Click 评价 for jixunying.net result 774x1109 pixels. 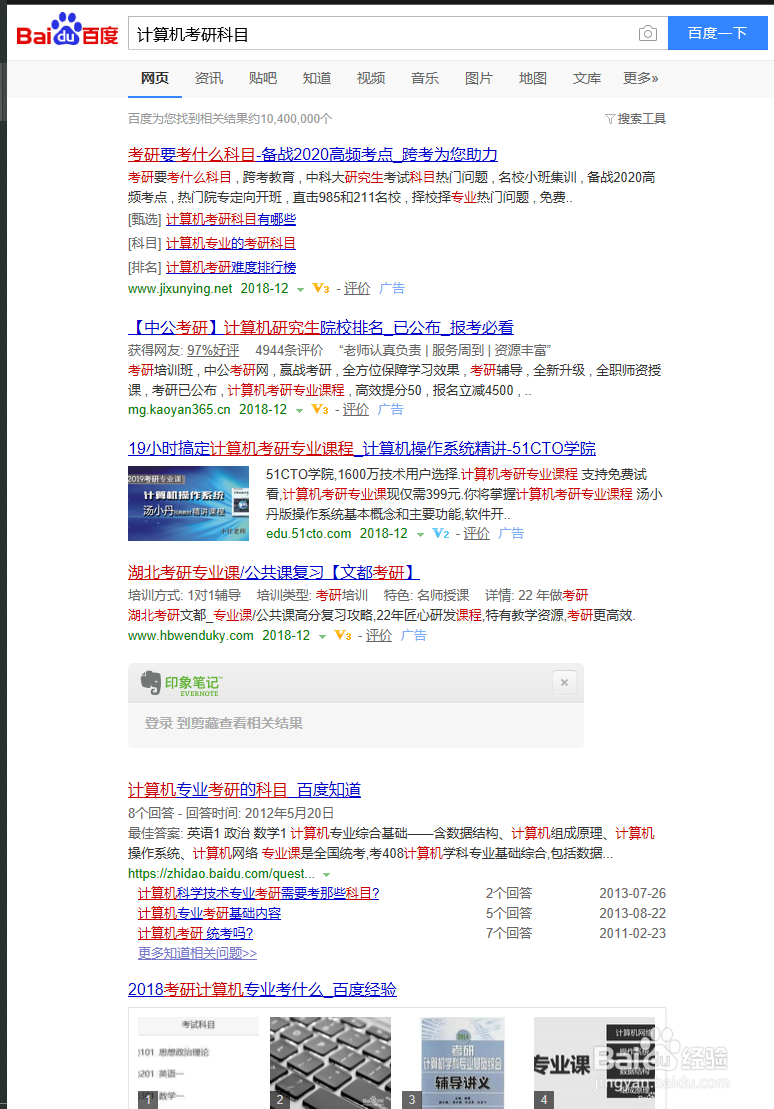pos(357,288)
